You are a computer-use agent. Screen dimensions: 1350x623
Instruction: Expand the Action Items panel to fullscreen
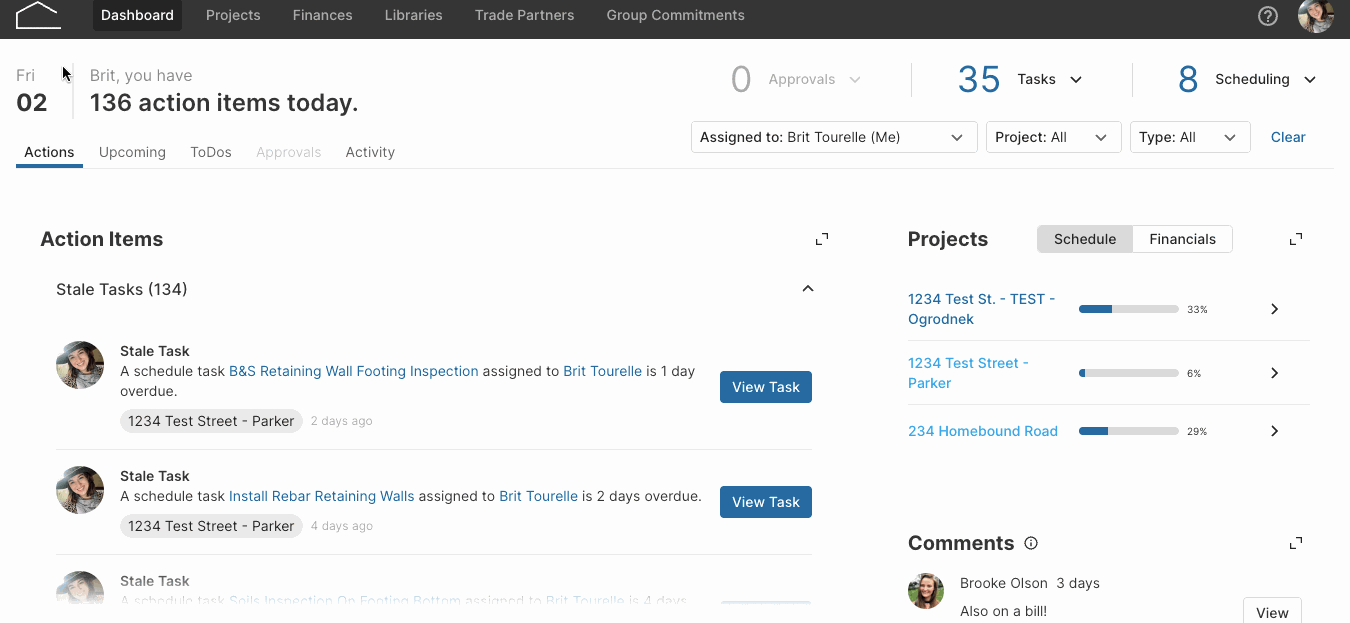coord(821,239)
